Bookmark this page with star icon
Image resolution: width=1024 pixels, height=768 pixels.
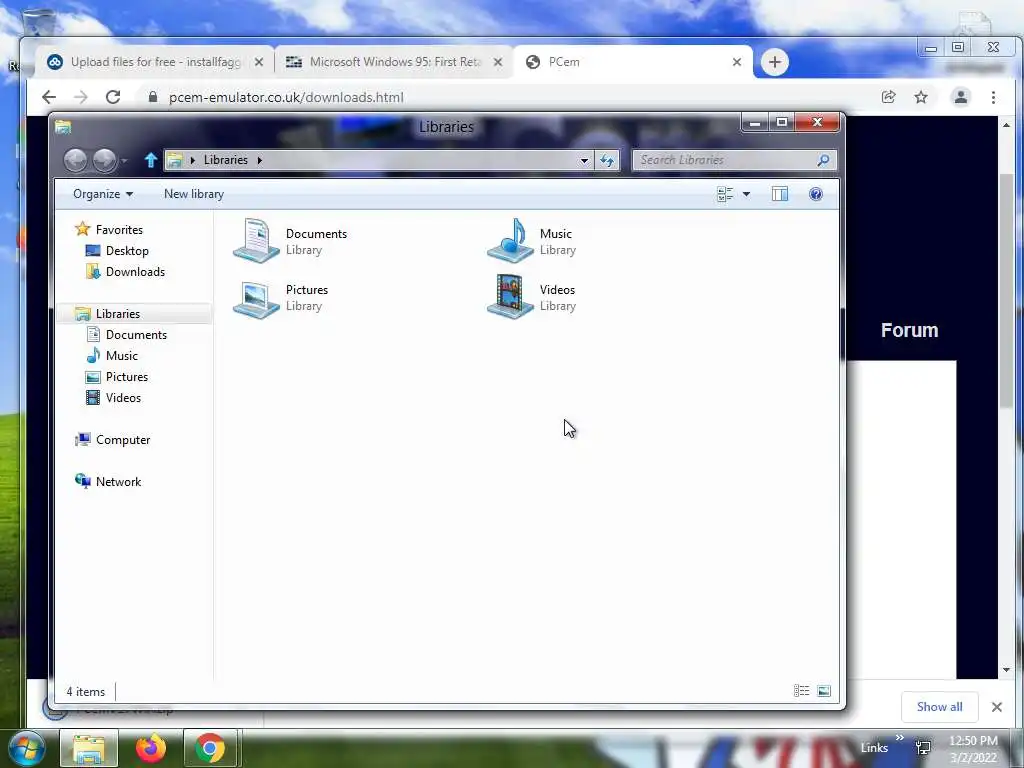click(921, 97)
